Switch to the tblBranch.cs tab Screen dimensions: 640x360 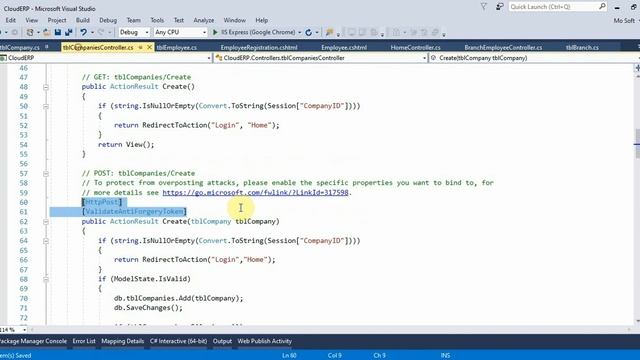pyautogui.click(x=582, y=47)
